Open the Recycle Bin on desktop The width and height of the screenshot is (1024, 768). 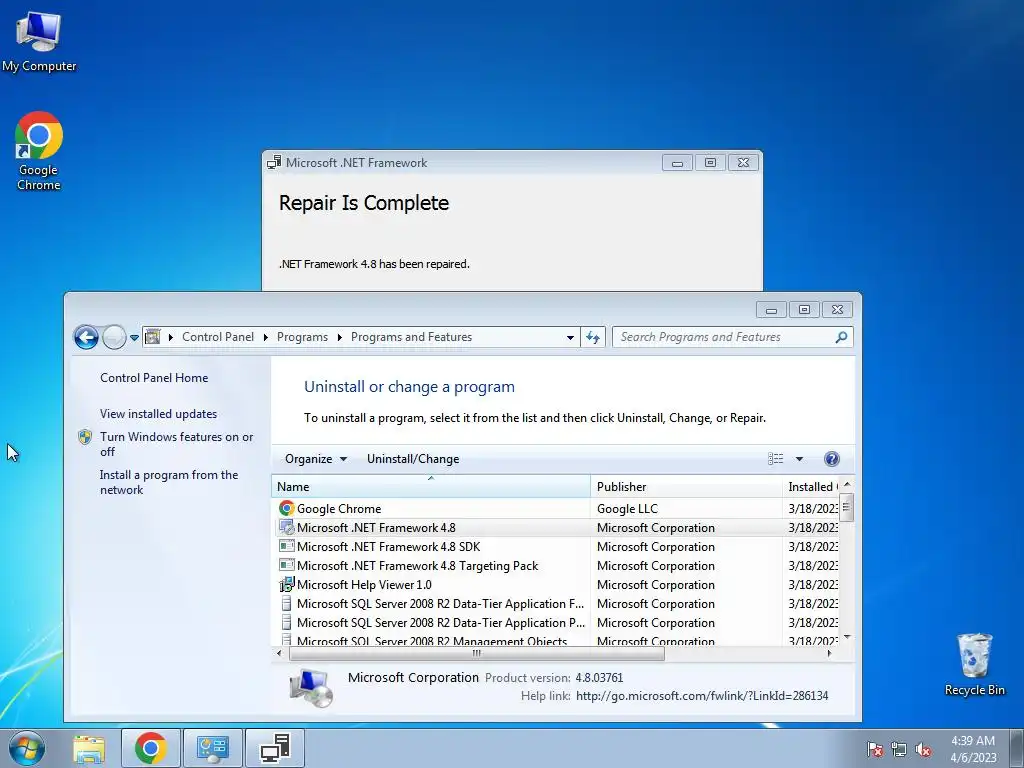click(x=974, y=664)
